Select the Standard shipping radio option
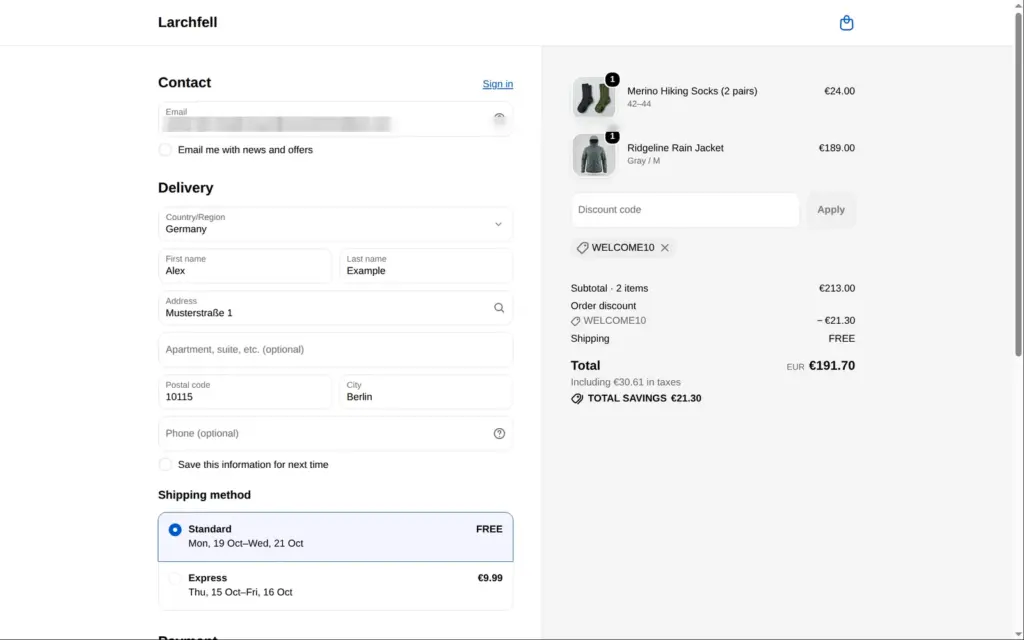Screen dimensions: 1024x640 [175, 530]
